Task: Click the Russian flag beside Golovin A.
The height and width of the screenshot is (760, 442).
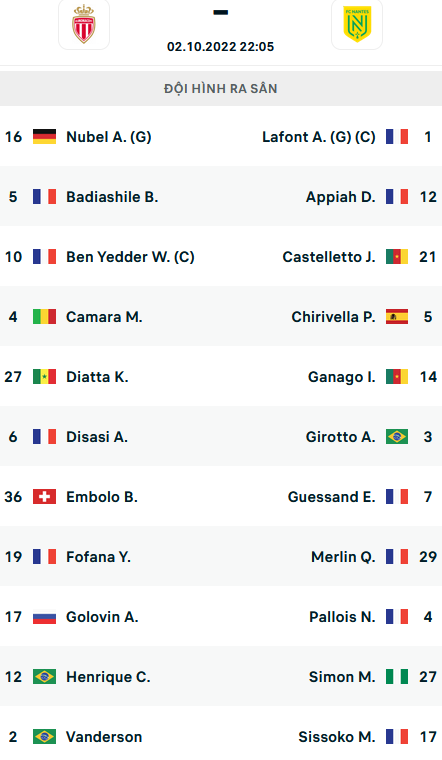Action: (x=44, y=617)
